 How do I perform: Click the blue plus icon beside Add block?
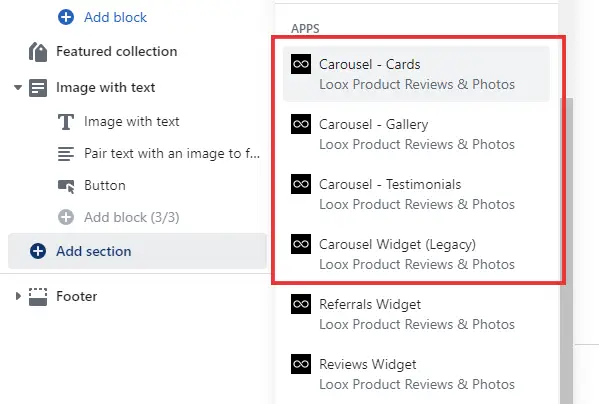(x=66, y=17)
